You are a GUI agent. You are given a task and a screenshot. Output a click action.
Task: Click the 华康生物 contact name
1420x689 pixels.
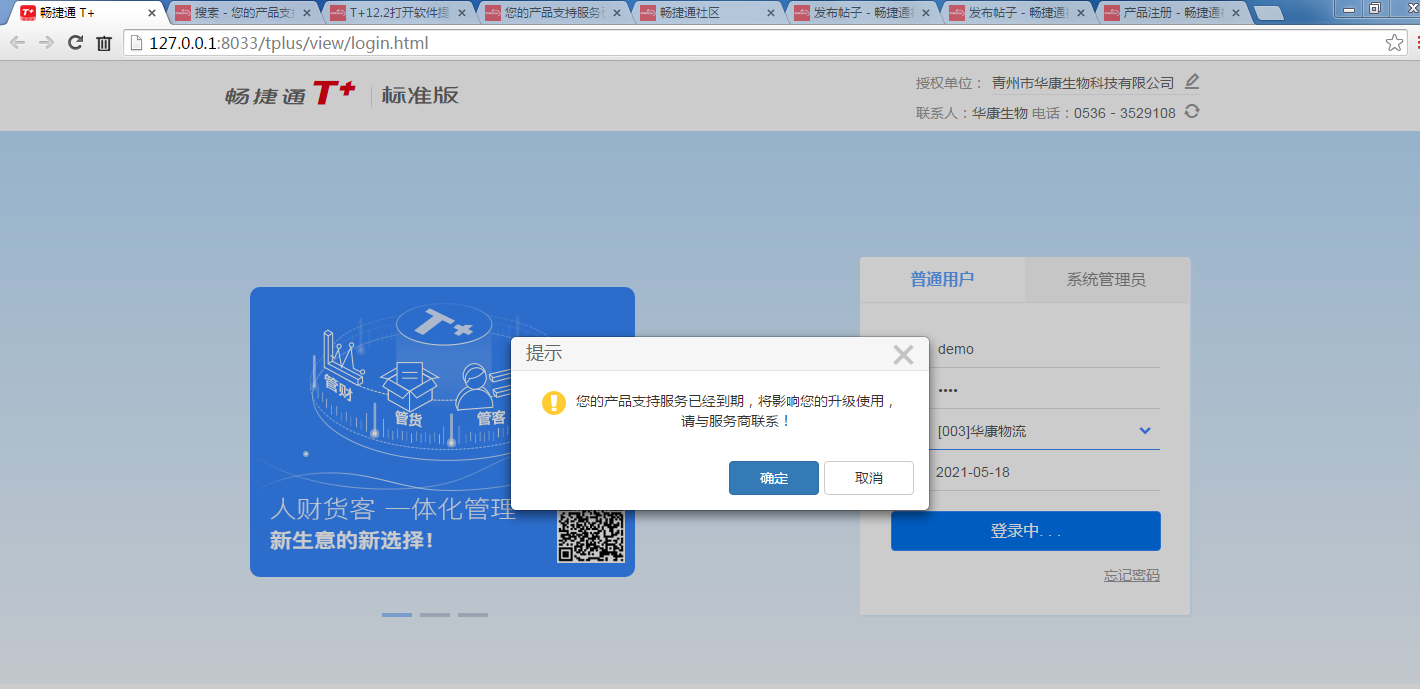pos(1000,113)
